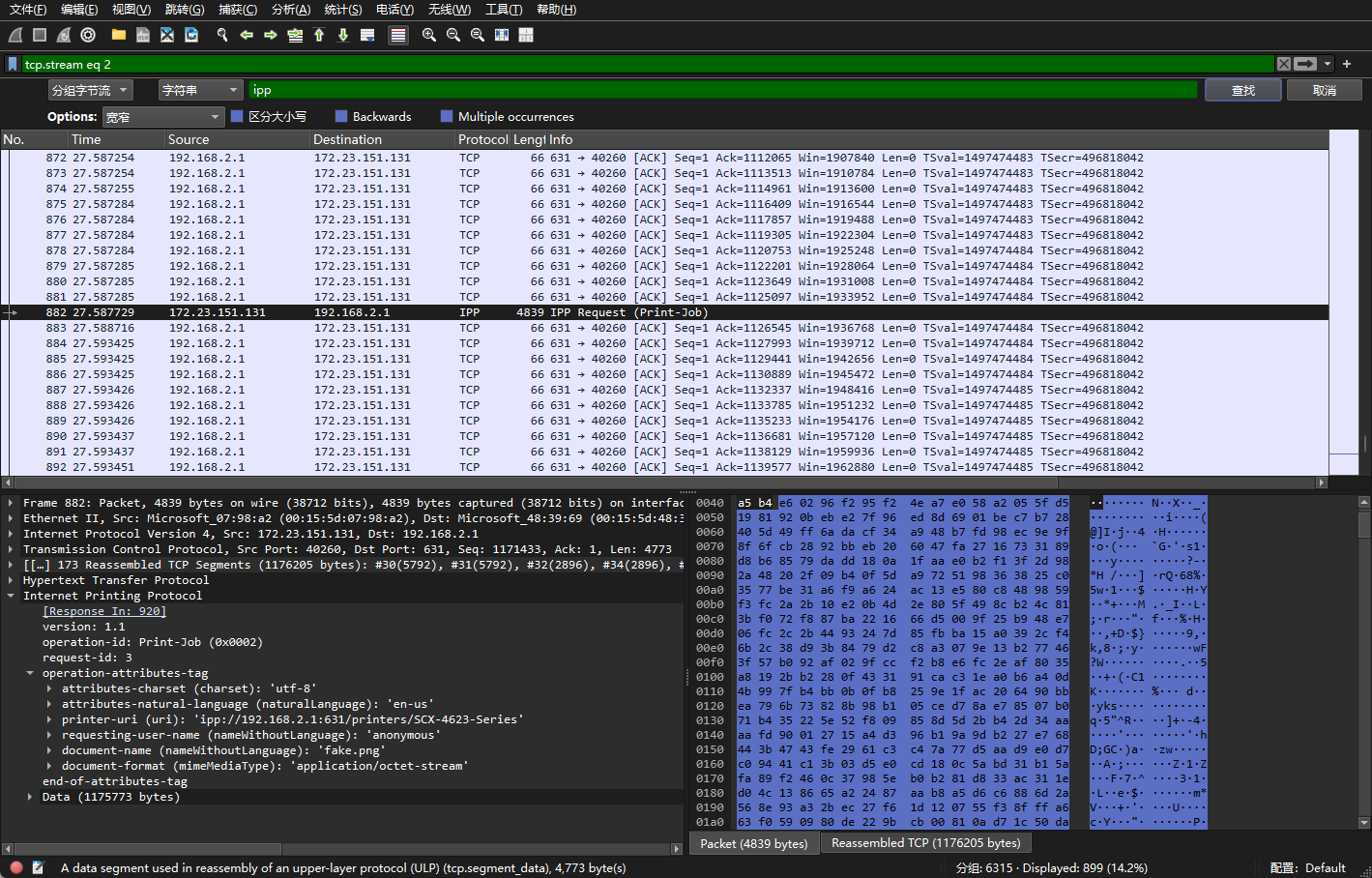Click the 取消 cancel button
The image size is (1372, 878).
1325,90
